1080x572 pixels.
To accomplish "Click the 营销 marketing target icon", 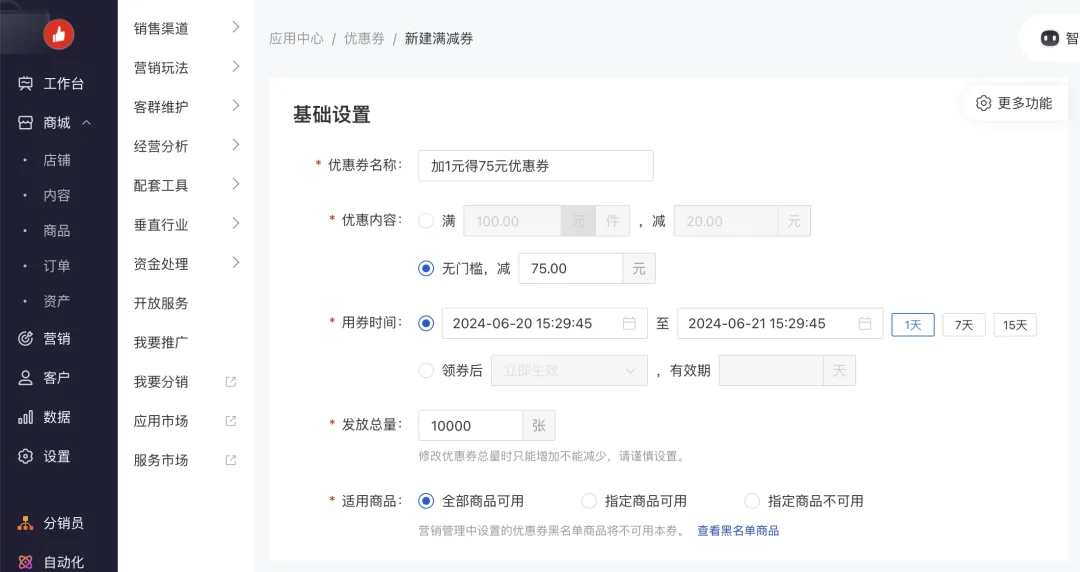I will point(26,339).
